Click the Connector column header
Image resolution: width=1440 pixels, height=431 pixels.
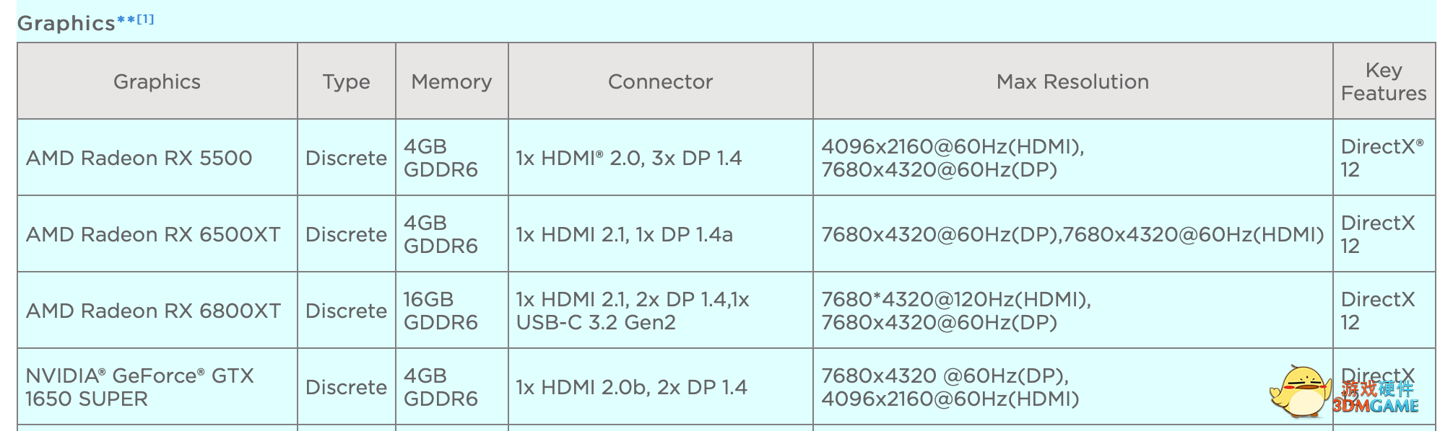[x=660, y=82]
